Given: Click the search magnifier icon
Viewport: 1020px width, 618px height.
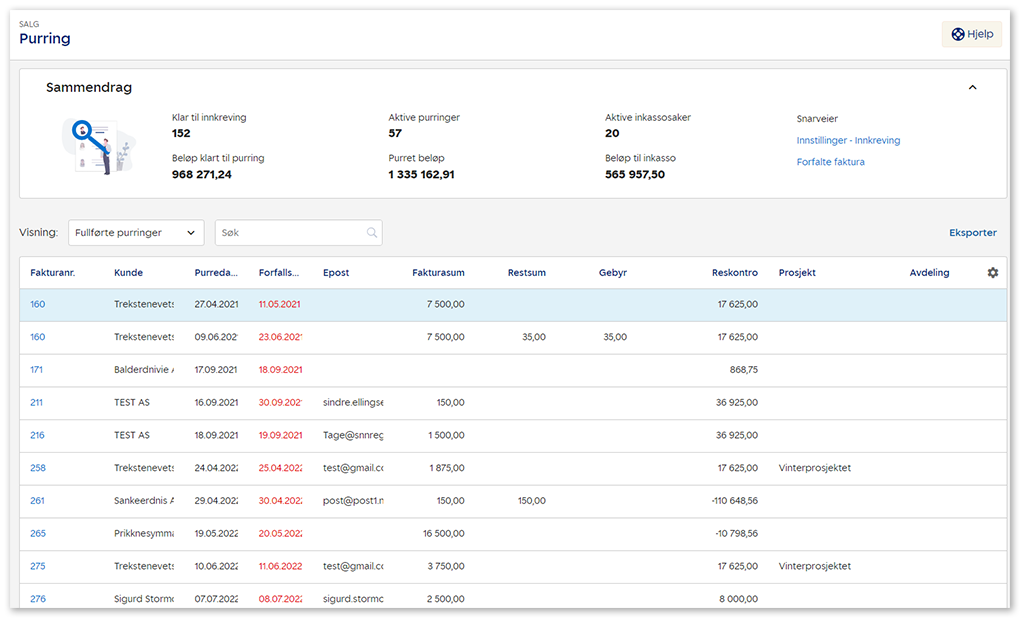Looking at the screenshot, I should (372, 233).
